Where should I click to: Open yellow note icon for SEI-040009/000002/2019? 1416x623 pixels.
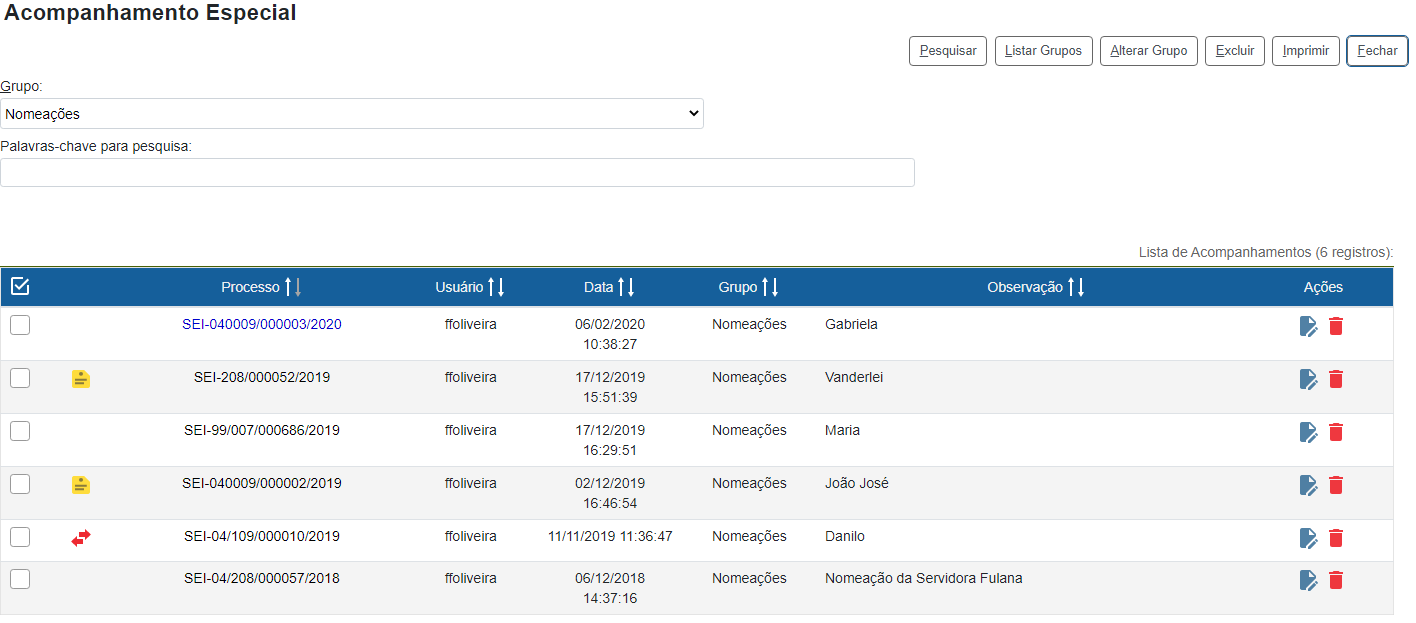click(81, 485)
